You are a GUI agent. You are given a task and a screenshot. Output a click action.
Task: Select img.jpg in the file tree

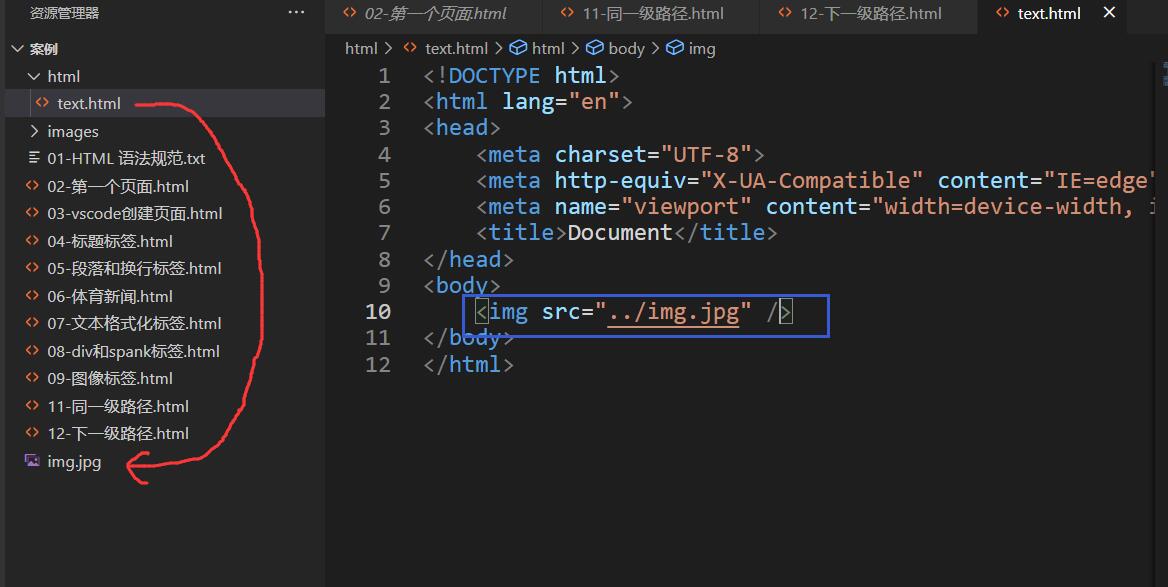(x=74, y=462)
